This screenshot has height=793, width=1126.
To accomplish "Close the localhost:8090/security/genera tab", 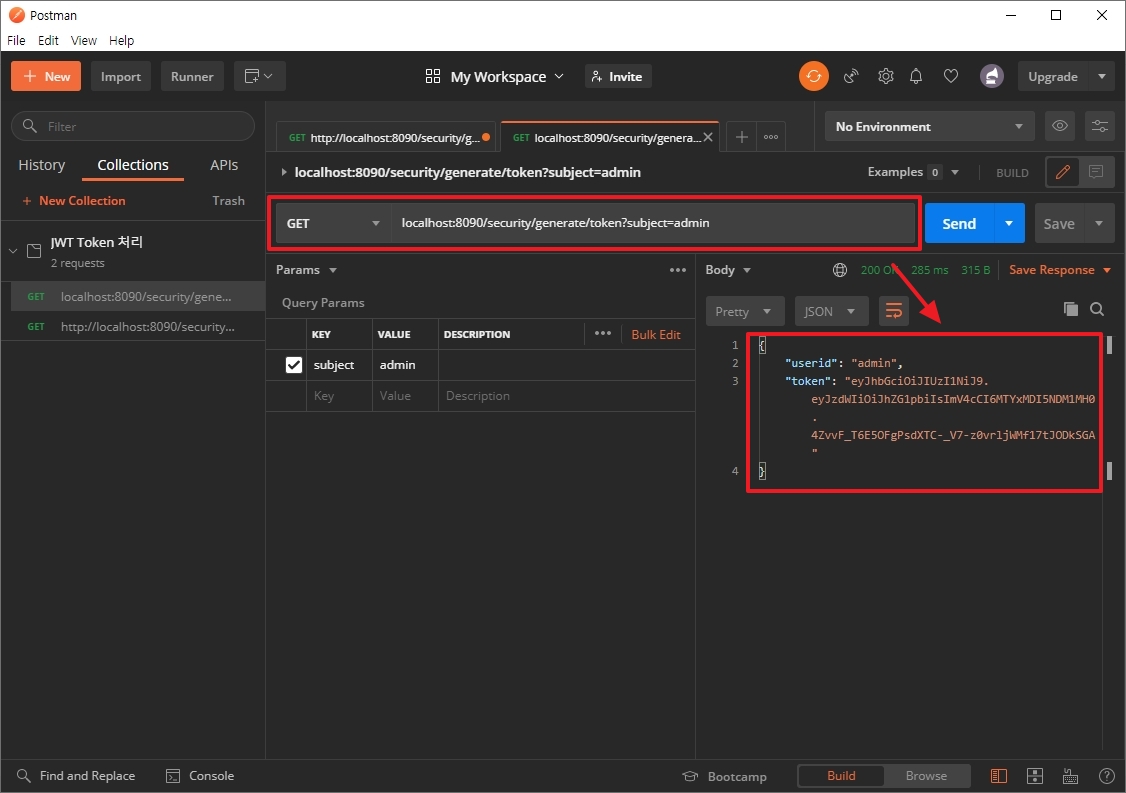I will (708, 136).
